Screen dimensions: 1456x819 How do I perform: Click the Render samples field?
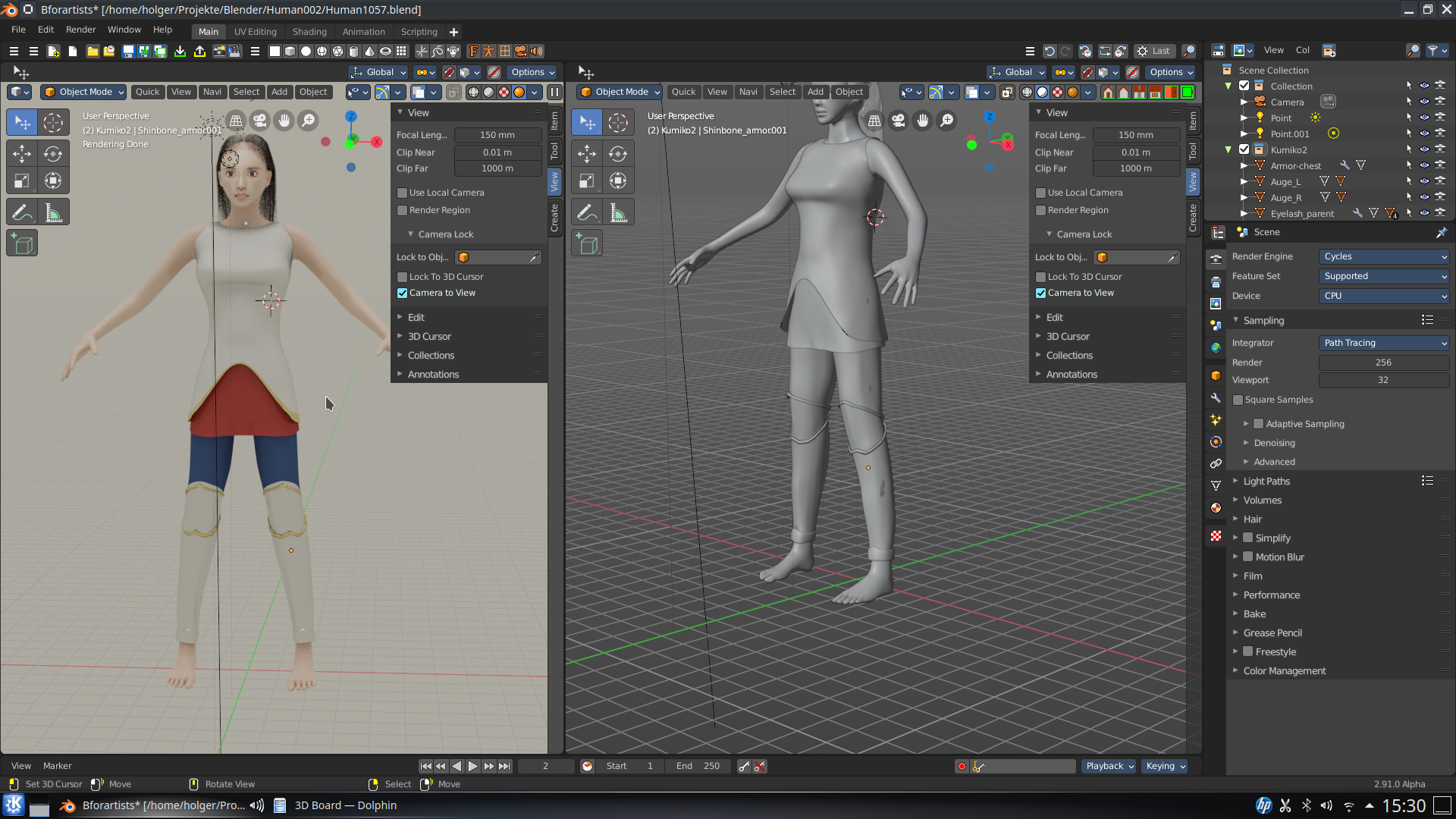tap(1383, 362)
